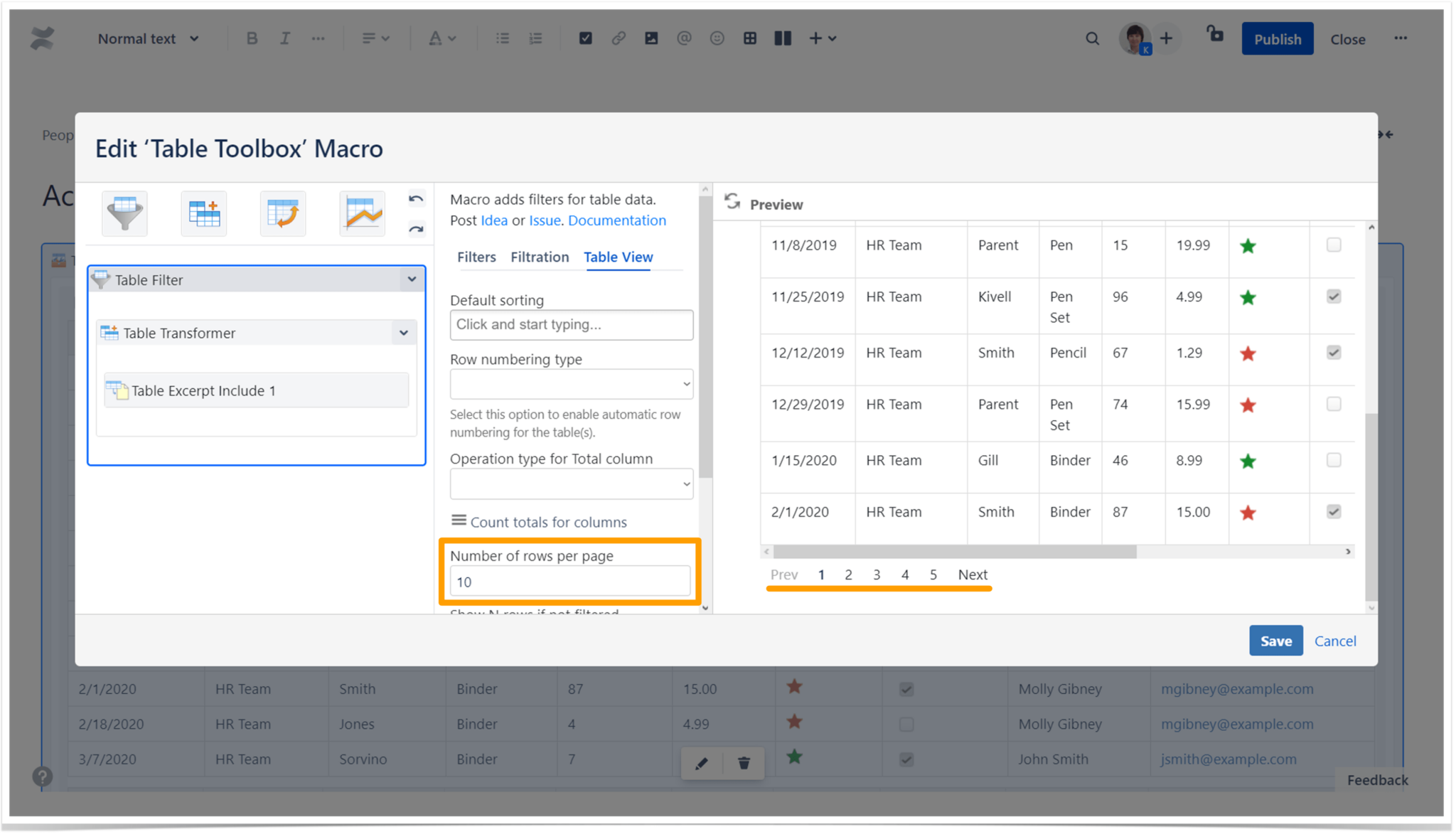Screen dimensions: 1456x834
Task: Click the pencil edit icon on the table row
Action: point(702,762)
